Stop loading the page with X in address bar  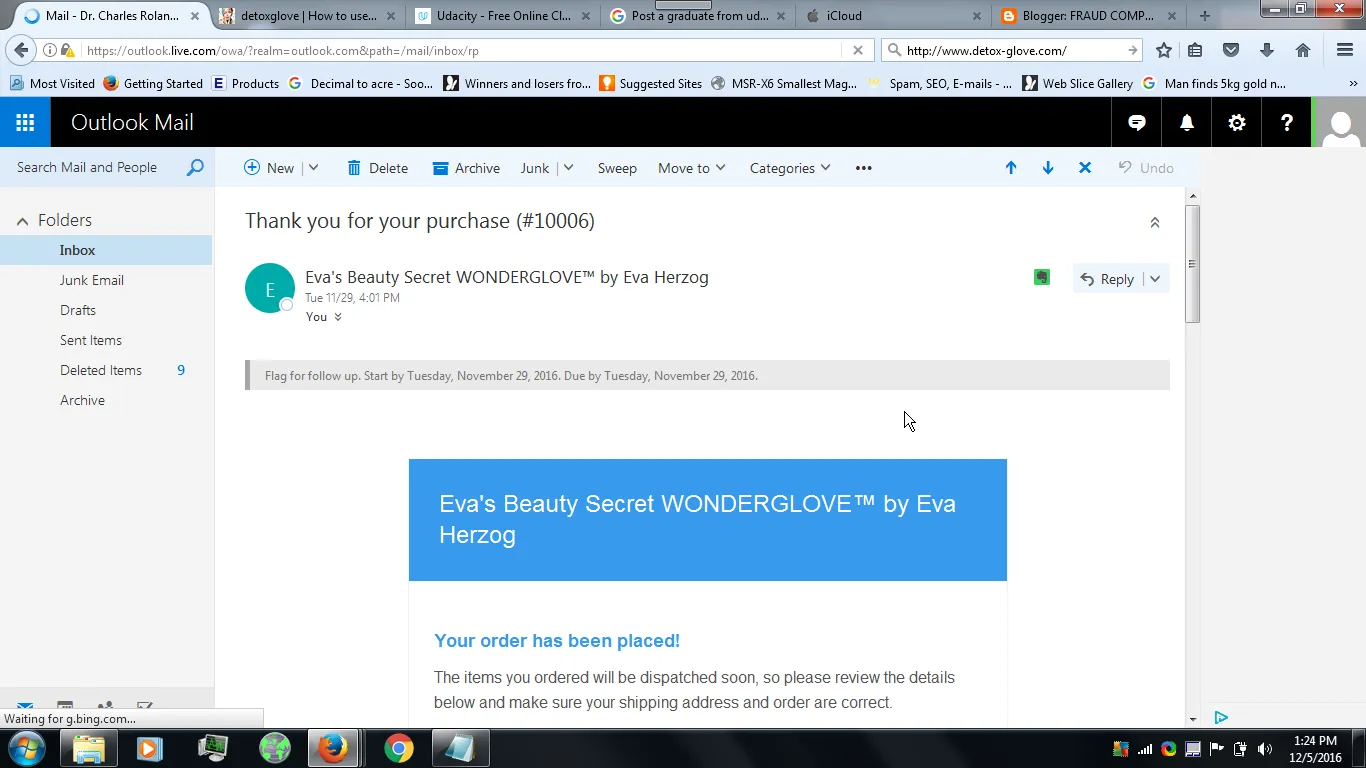[x=857, y=50]
